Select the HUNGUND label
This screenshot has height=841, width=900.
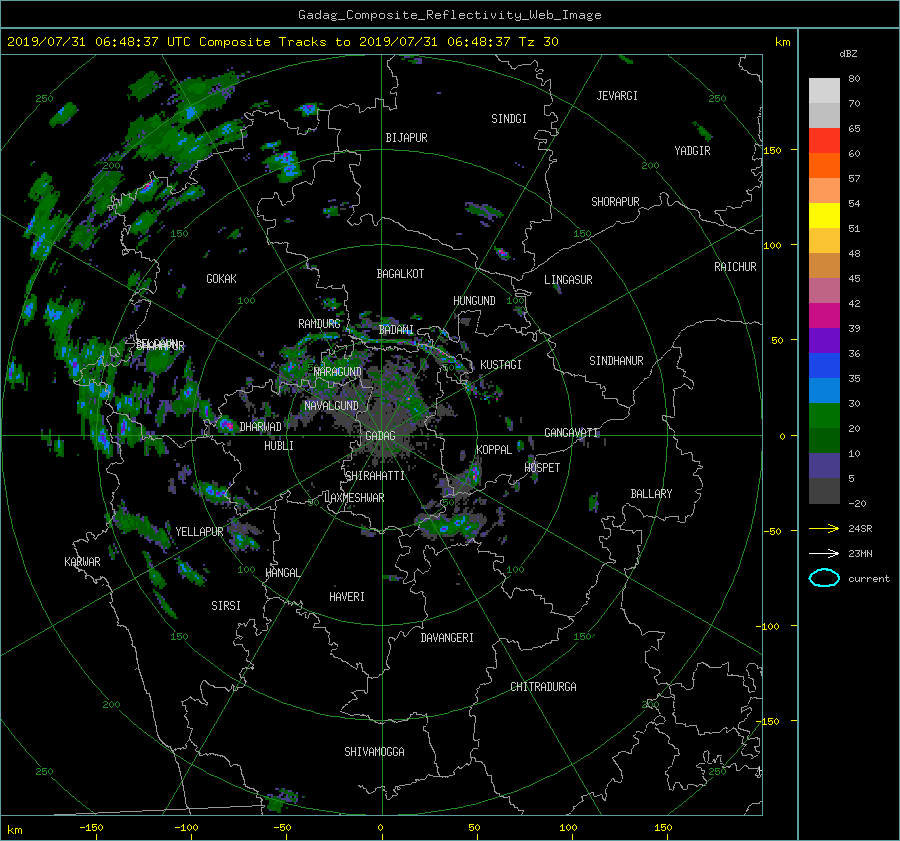pyautogui.click(x=474, y=301)
